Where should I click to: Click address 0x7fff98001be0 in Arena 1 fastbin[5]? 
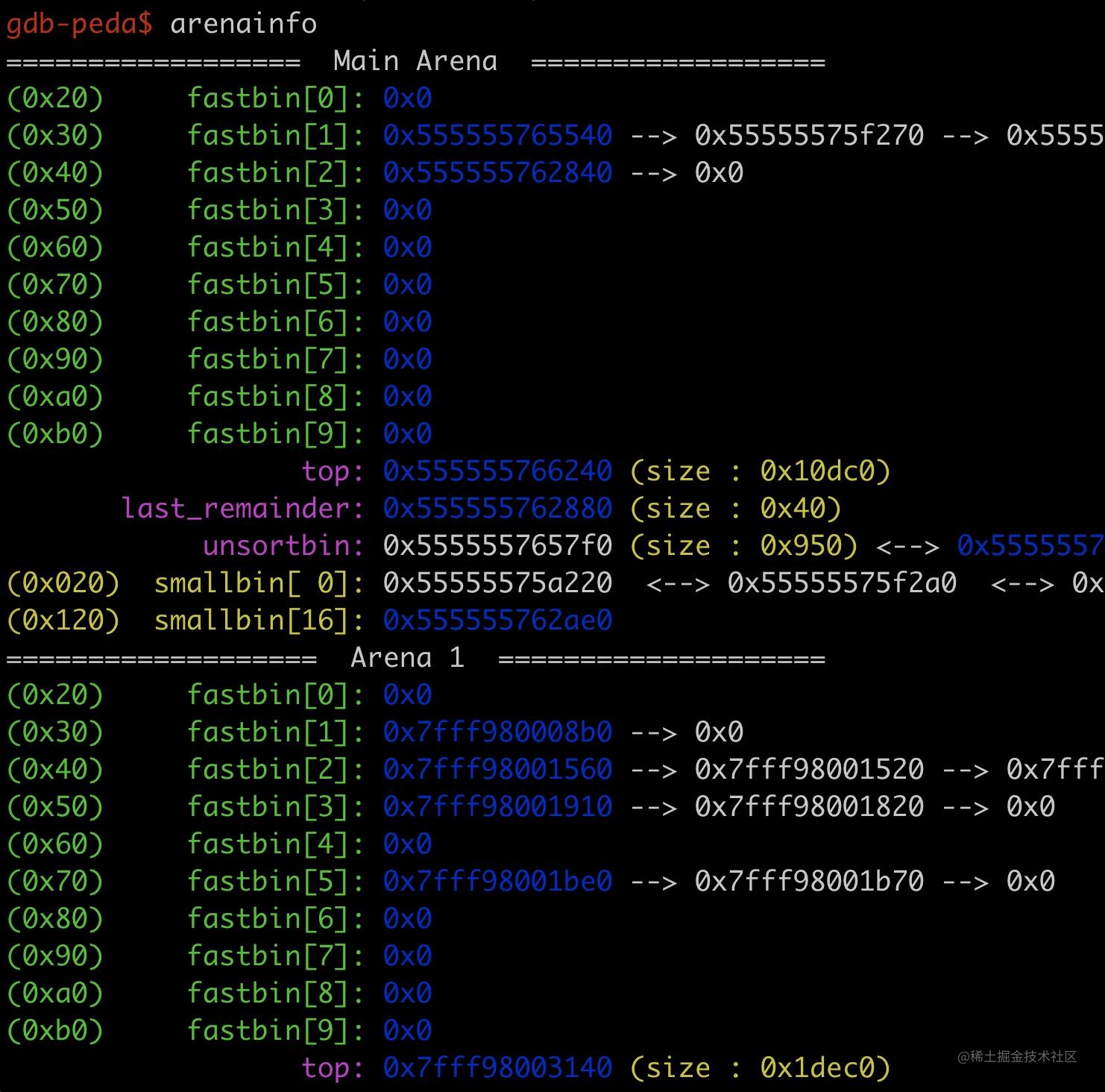pyautogui.click(x=497, y=882)
